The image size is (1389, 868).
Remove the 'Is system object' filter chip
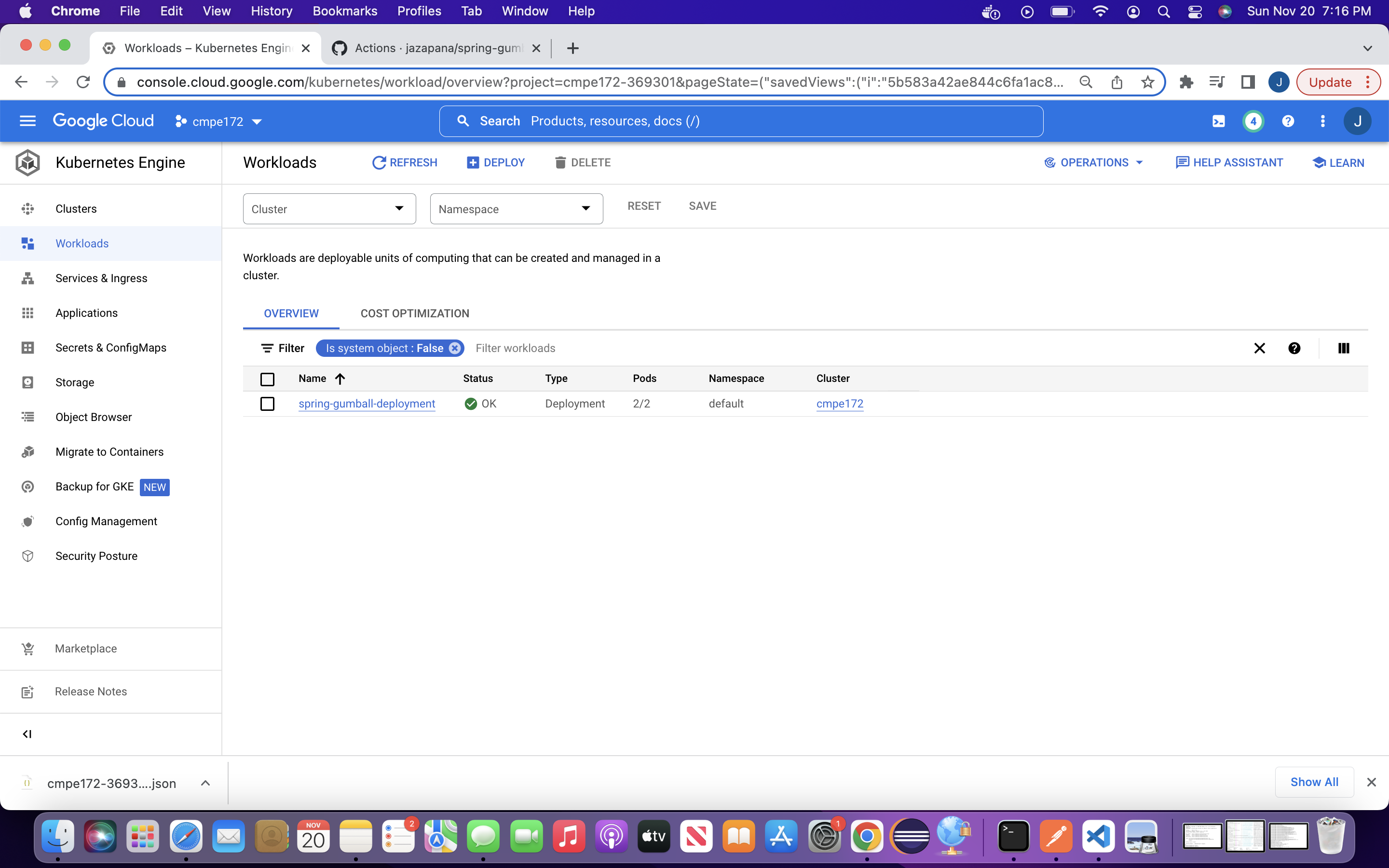[x=455, y=348]
